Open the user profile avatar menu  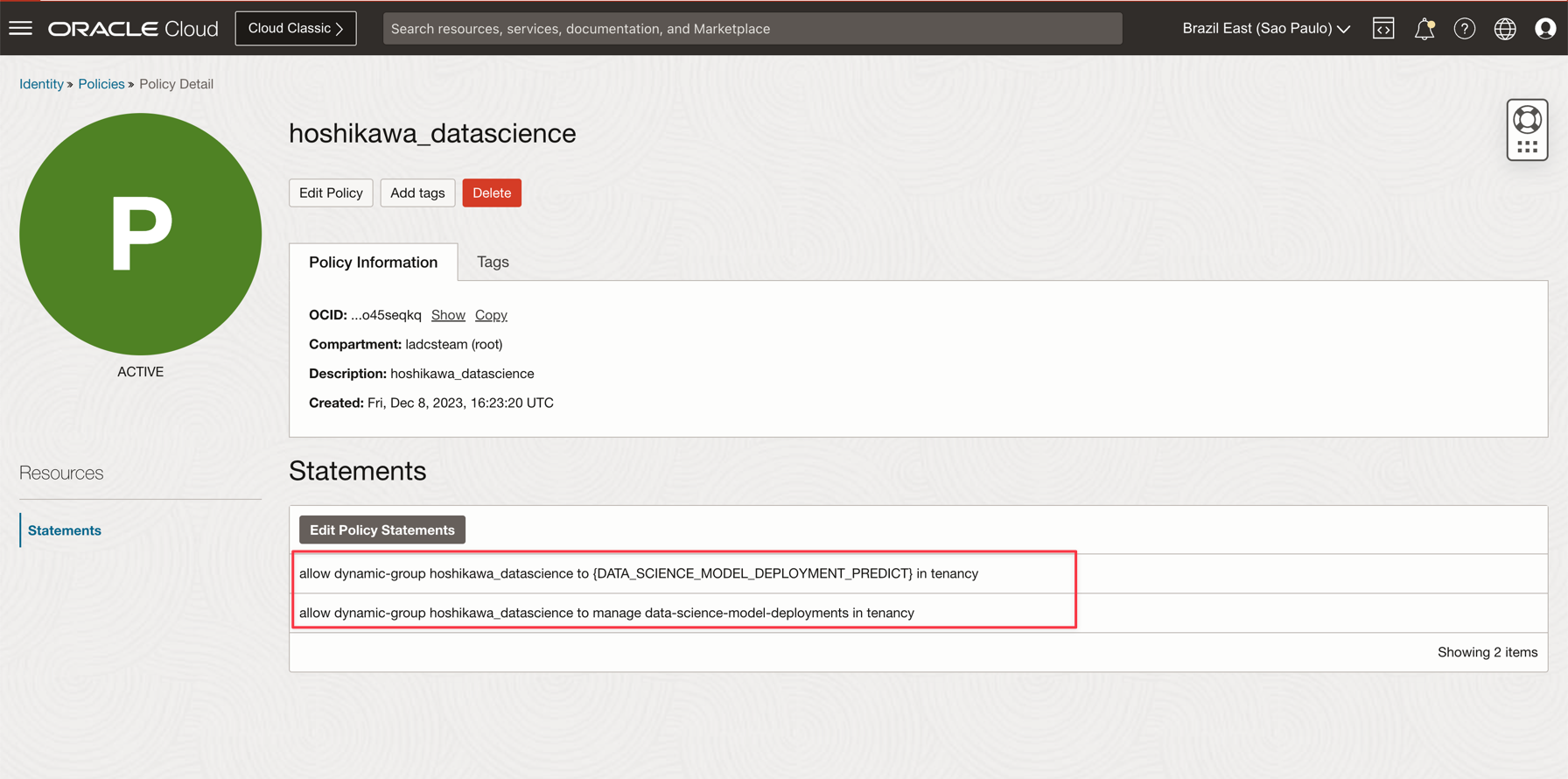point(1545,29)
